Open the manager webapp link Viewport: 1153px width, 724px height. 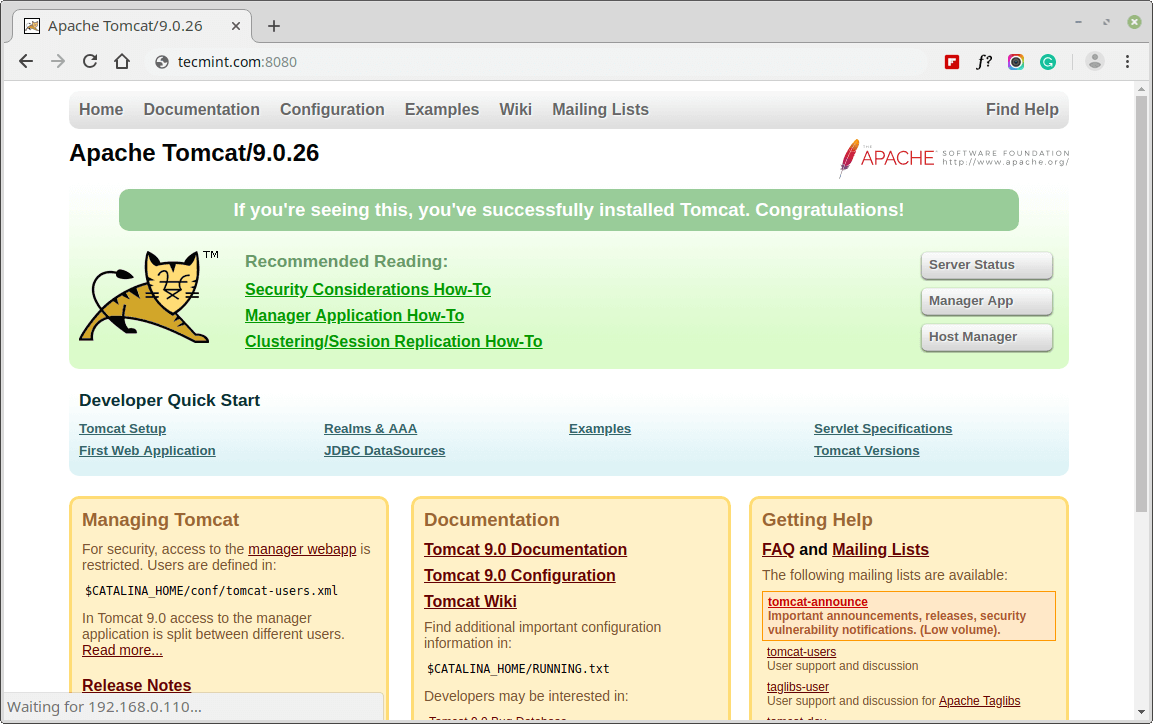coord(302,549)
